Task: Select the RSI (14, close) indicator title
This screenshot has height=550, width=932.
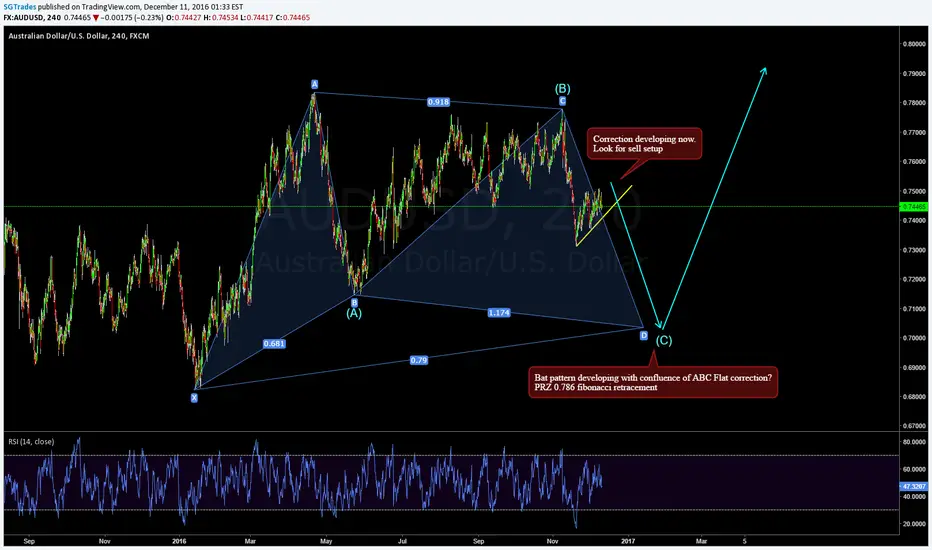Action: point(31,442)
